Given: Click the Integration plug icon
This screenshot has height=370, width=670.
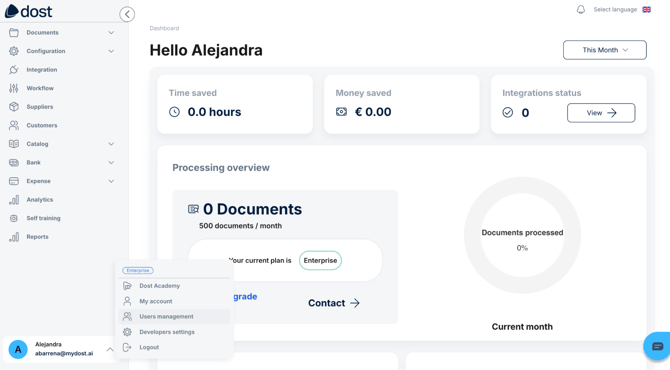Looking at the screenshot, I should click(x=14, y=70).
